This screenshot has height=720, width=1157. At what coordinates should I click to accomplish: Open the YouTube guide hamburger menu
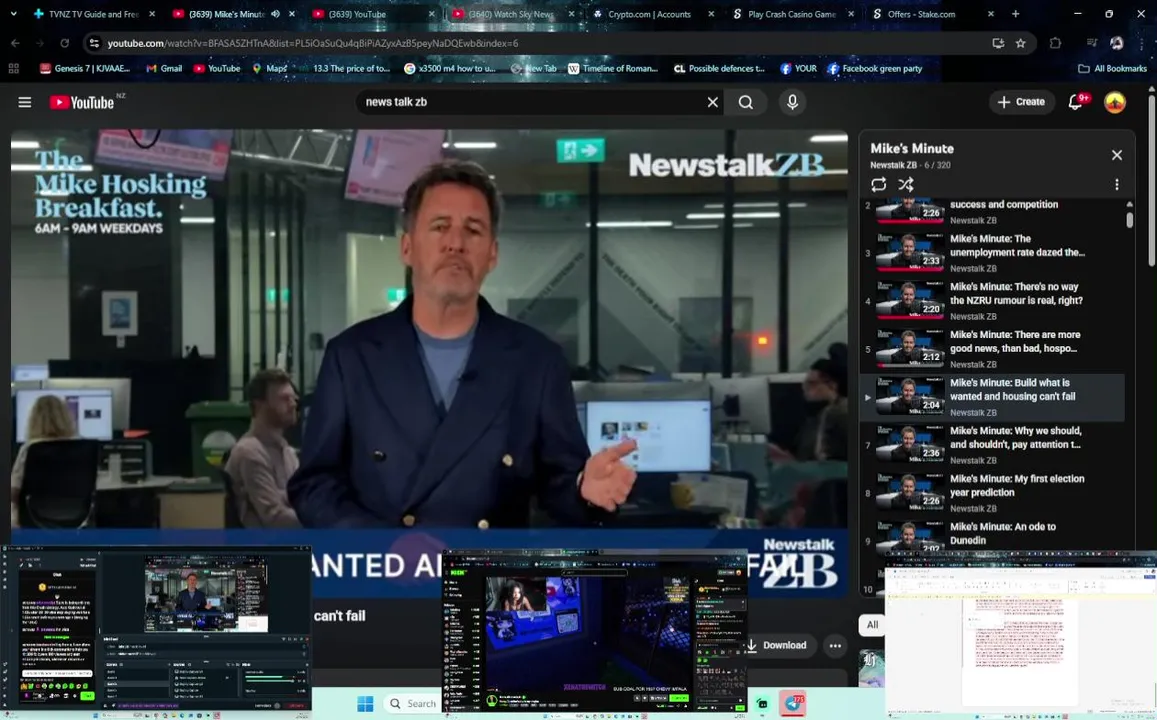[x=24, y=102]
